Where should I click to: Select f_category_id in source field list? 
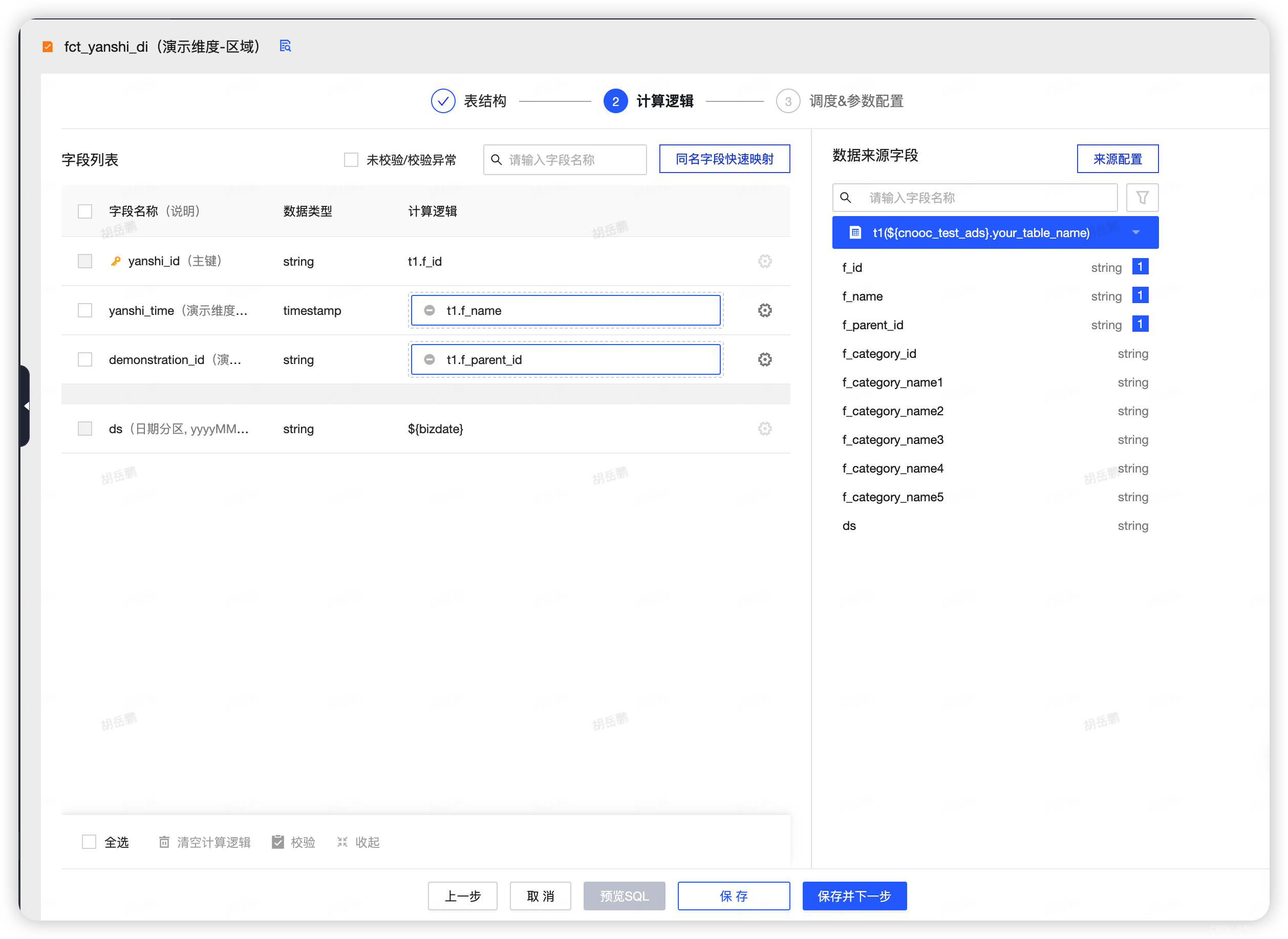(x=879, y=354)
